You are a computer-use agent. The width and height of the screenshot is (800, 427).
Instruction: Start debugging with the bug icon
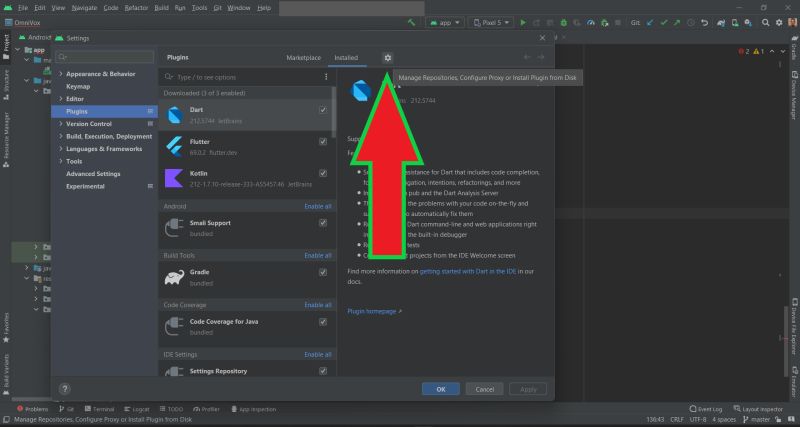[x=564, y=22]
